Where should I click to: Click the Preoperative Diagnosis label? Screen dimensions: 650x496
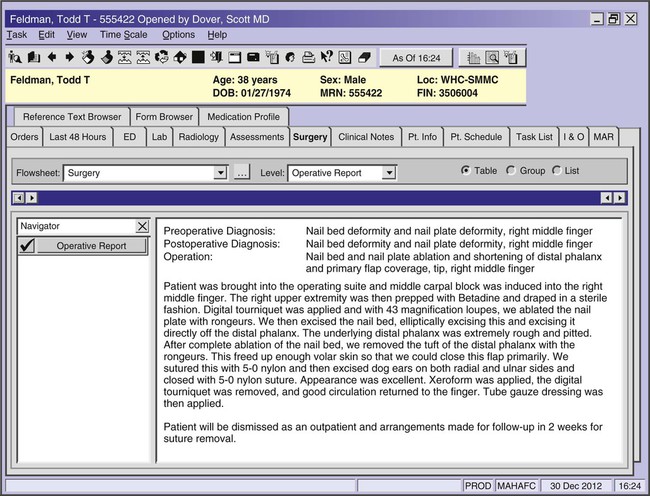219,231
